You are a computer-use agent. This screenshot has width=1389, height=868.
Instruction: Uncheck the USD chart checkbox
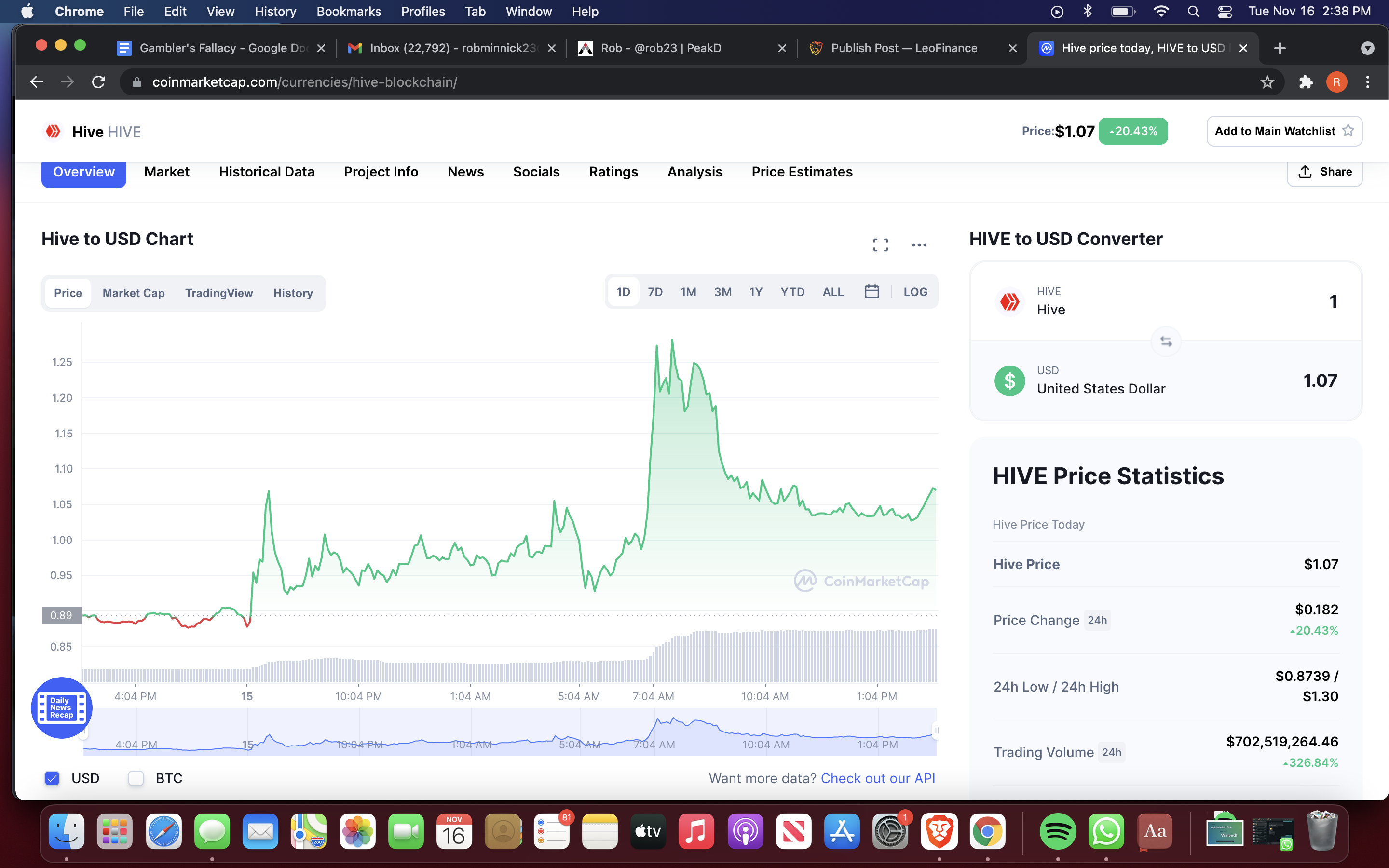coord(52,778)
